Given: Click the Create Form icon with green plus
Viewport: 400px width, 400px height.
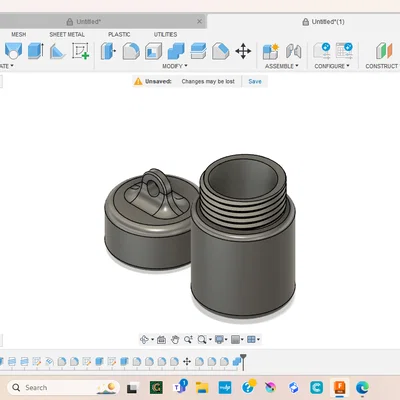Looking at the screenshot, I should [x=80, y=51].
